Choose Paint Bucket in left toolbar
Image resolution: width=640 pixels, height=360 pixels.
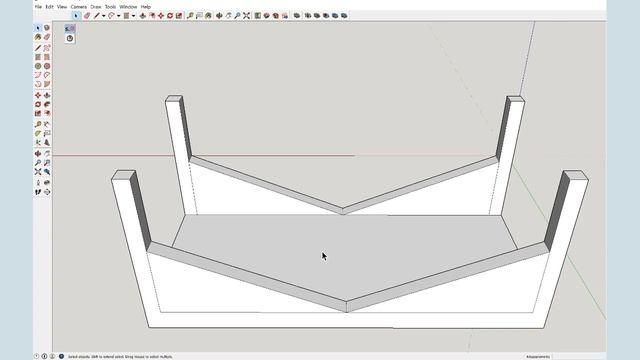[38, 37]
